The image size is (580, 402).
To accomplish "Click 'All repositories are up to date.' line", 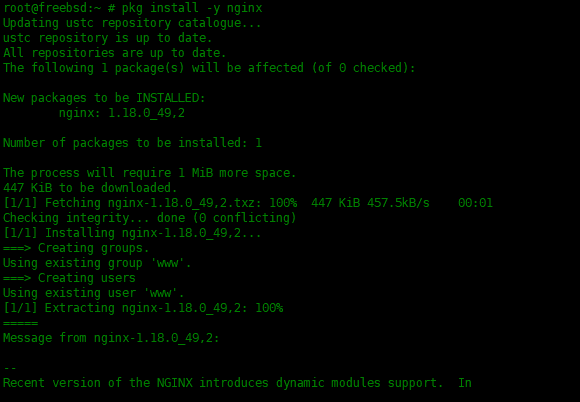I will point(115,53).
